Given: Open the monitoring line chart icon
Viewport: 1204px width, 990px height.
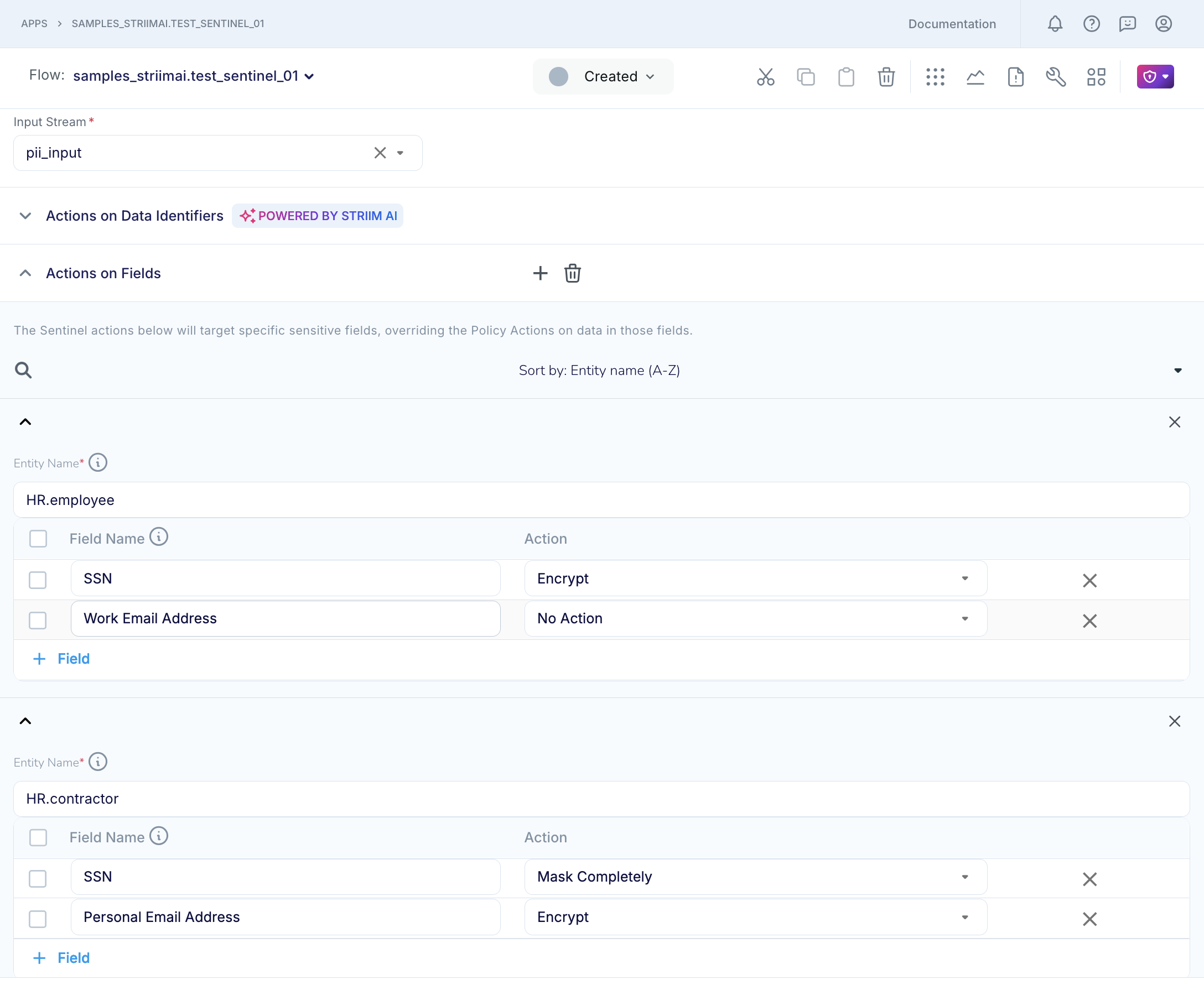Looking at the screenshot, I should click(975, 76).
